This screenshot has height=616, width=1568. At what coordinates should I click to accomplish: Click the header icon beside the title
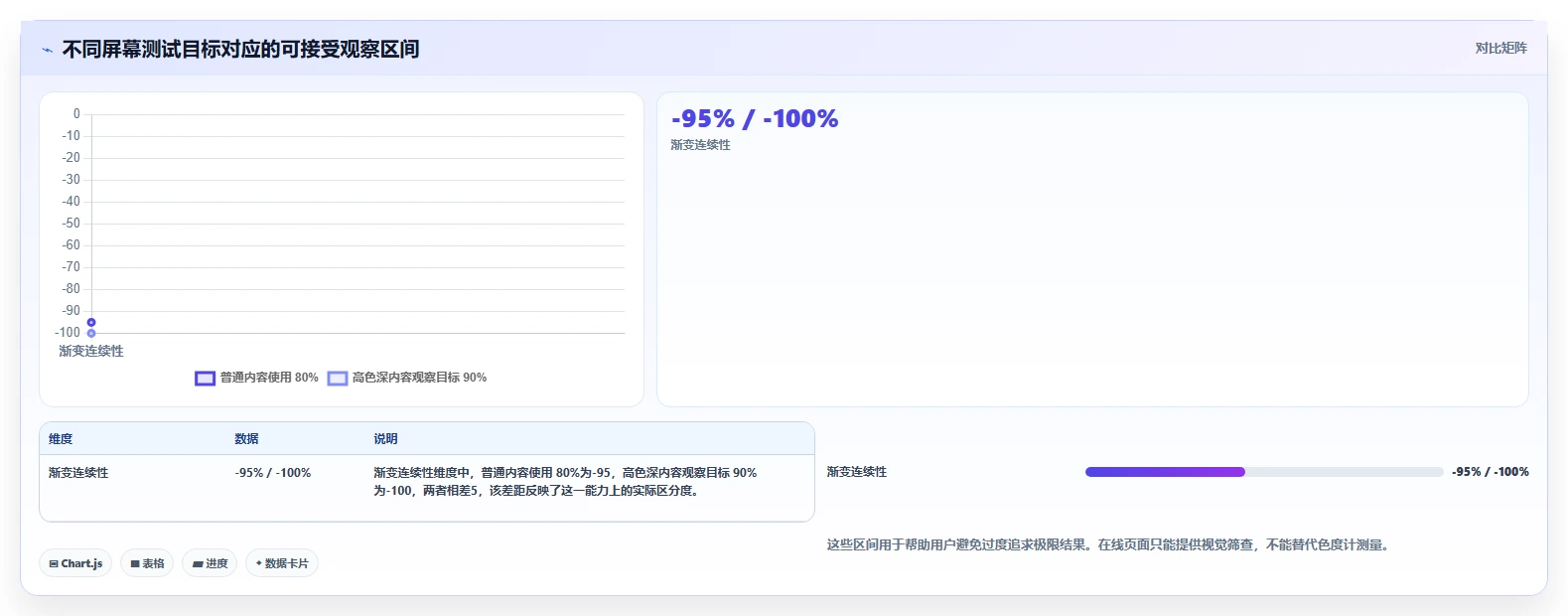pyautogui.click(x=47, y=50)
